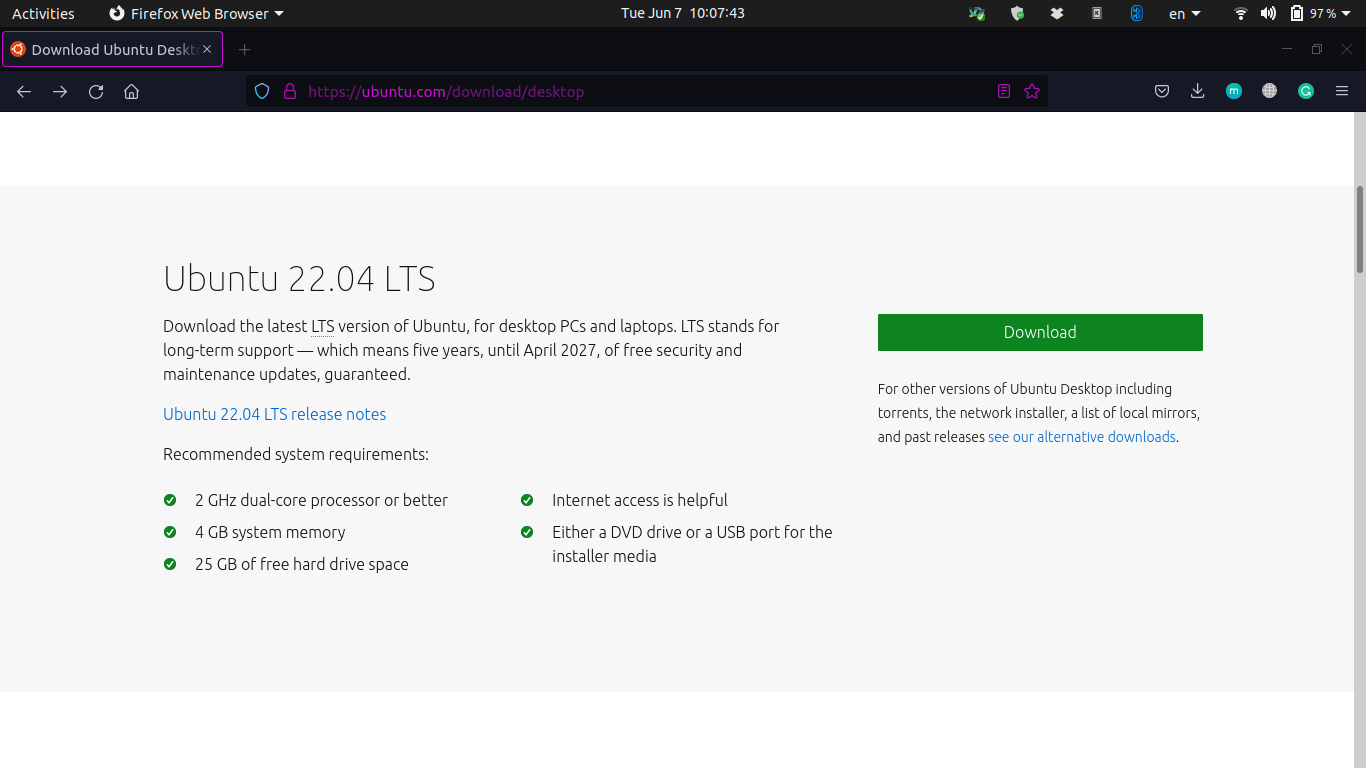This screenshot has height=768, width=1366.
Task: Click the padlock site security indicator
Action: [290, 90]
